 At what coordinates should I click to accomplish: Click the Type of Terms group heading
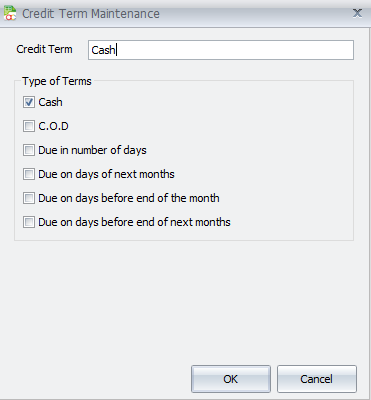[x=57, y=81]
